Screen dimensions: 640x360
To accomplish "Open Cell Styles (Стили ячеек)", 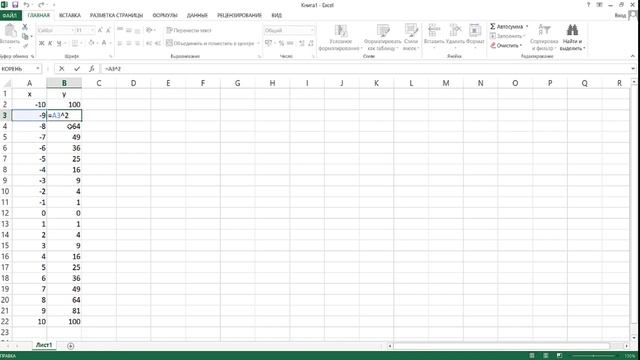I will pyautogui.click(x=411, y=38).
